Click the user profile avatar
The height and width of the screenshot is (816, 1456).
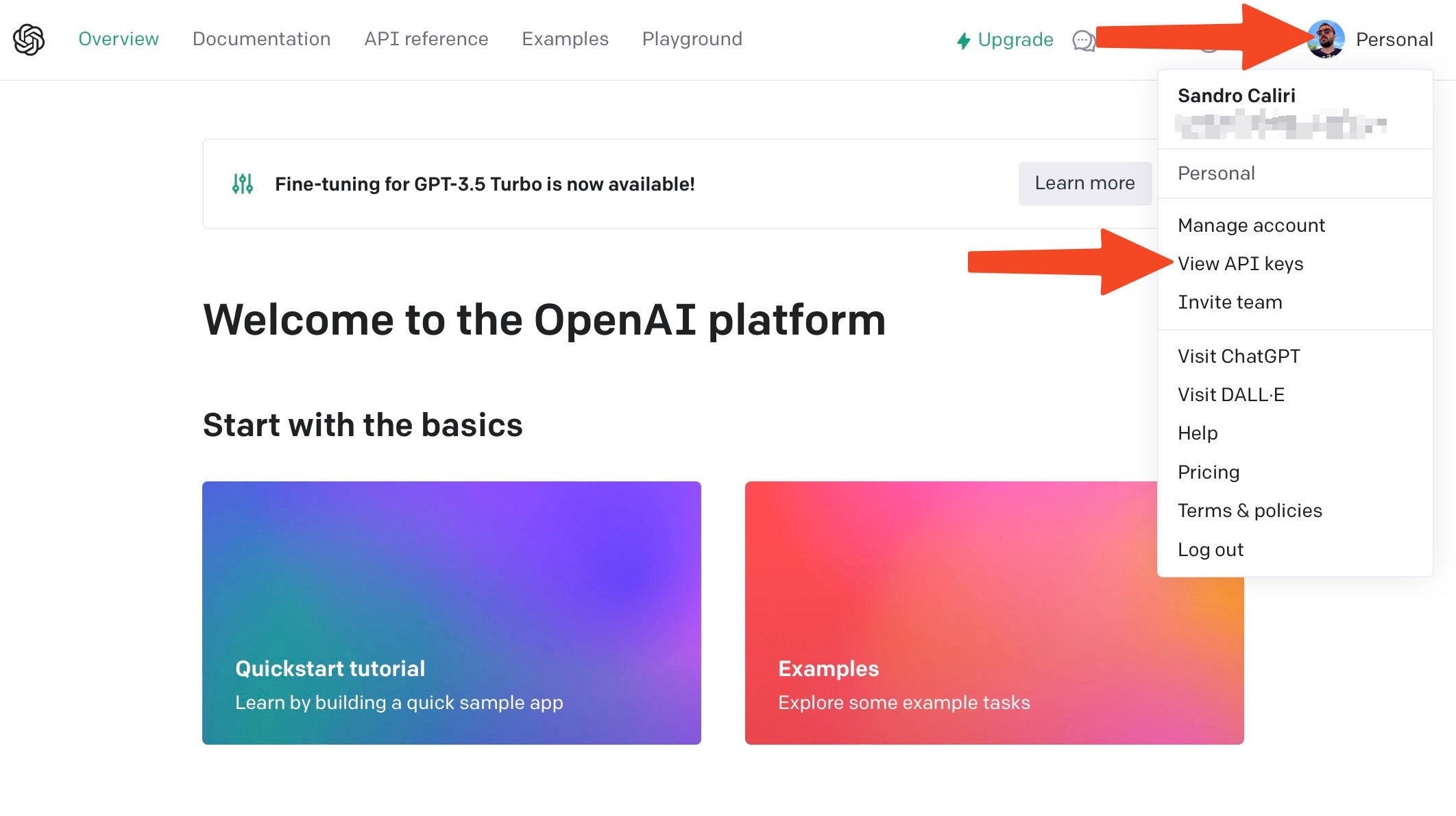tap(1326, 39)
